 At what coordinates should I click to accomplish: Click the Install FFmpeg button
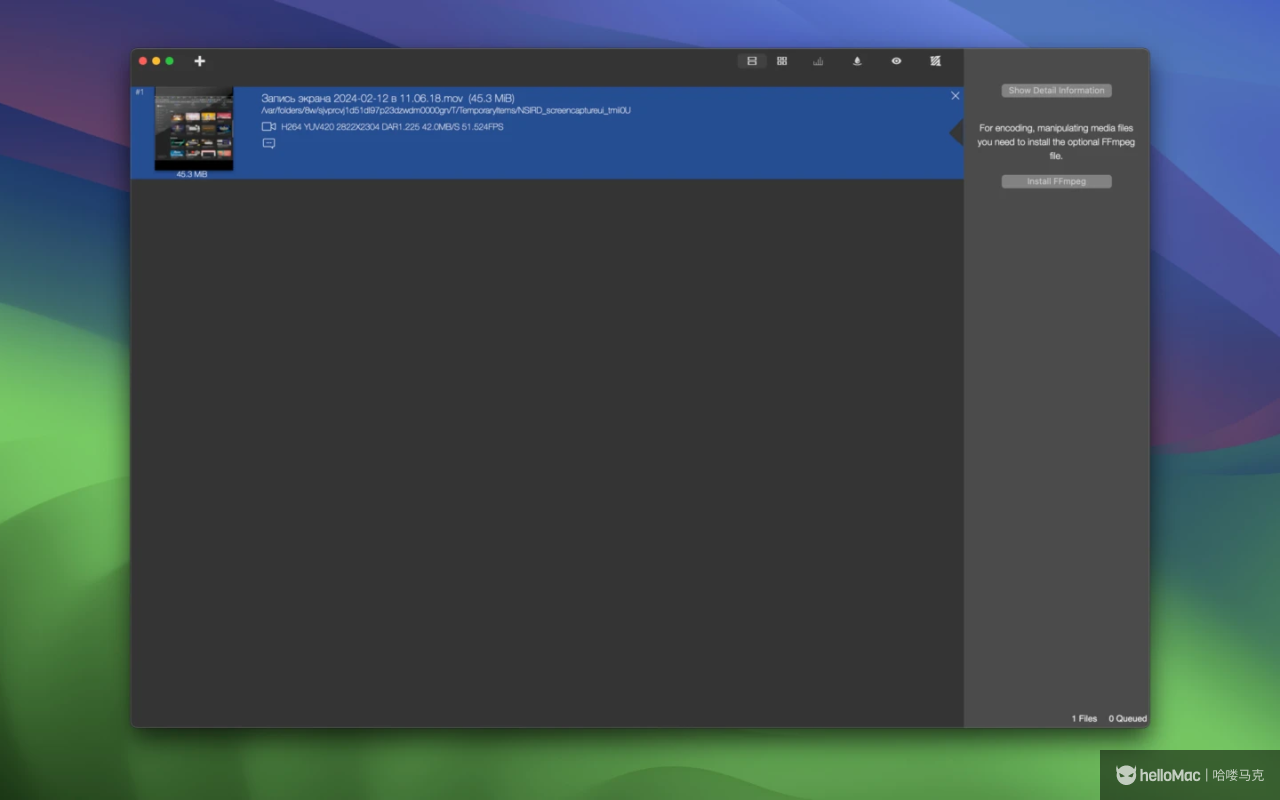1056,181
